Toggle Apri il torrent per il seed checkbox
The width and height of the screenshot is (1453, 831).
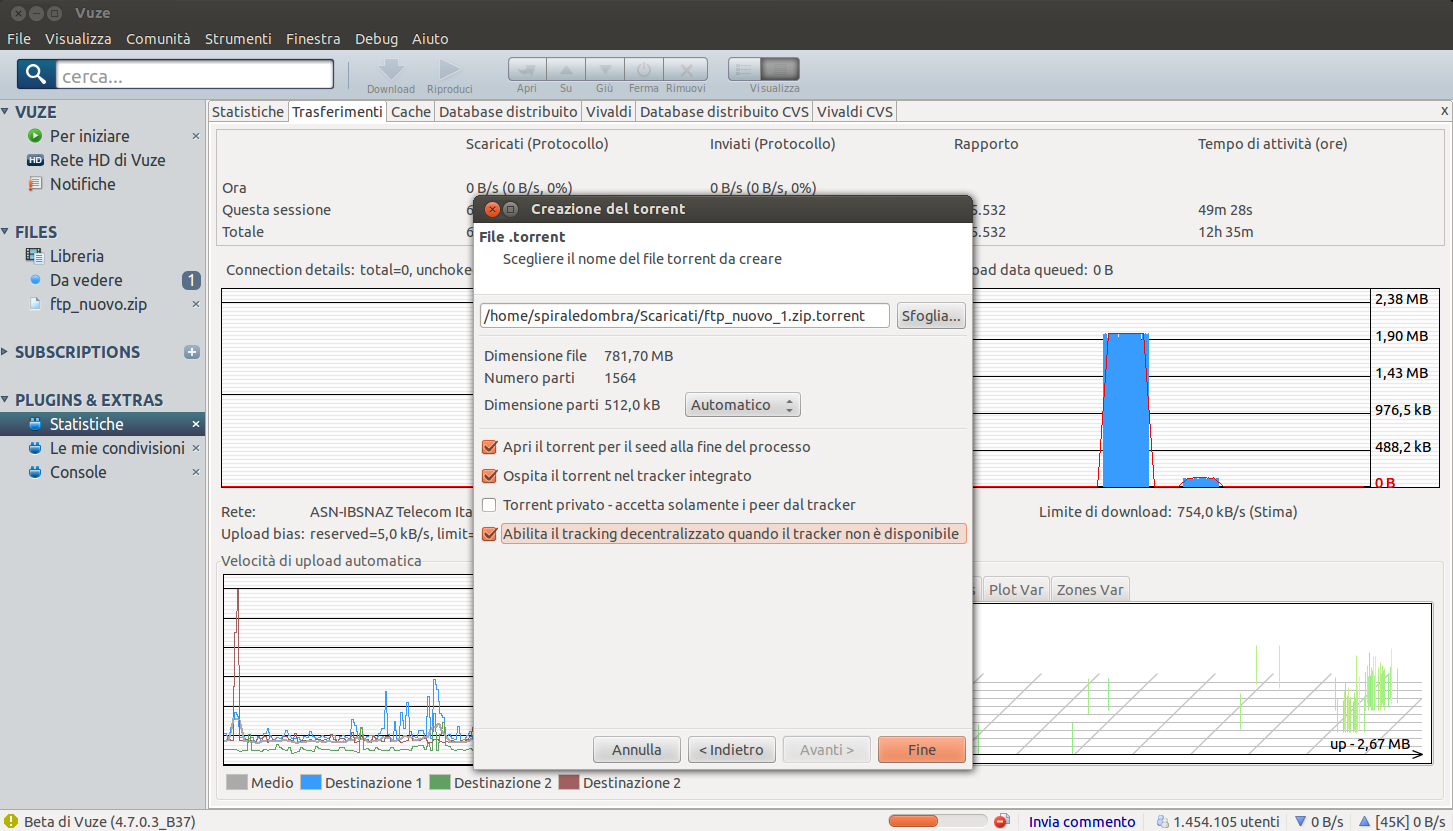pos(490,447)
